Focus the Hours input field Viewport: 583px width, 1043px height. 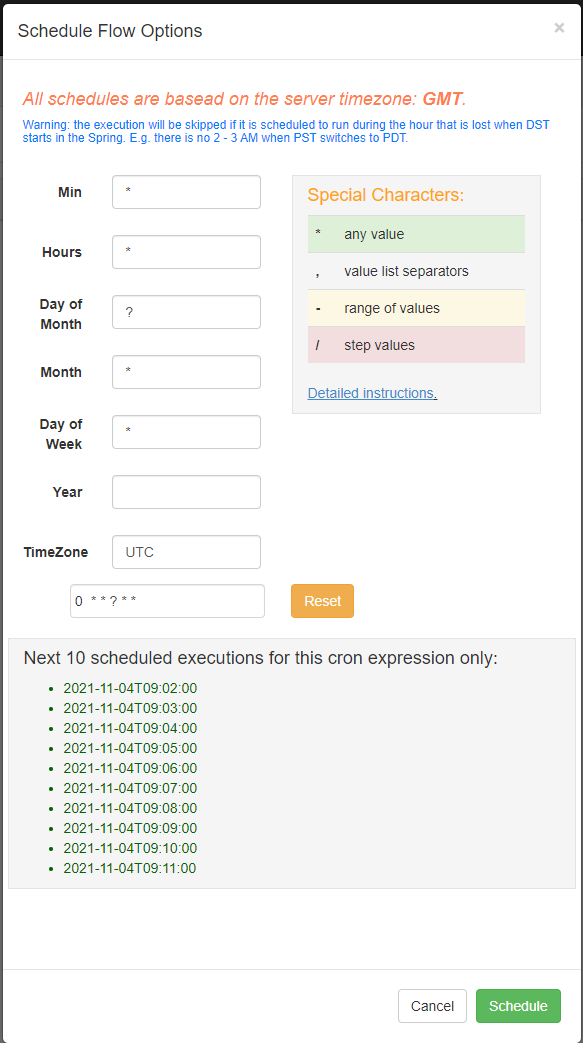point(186,252)
